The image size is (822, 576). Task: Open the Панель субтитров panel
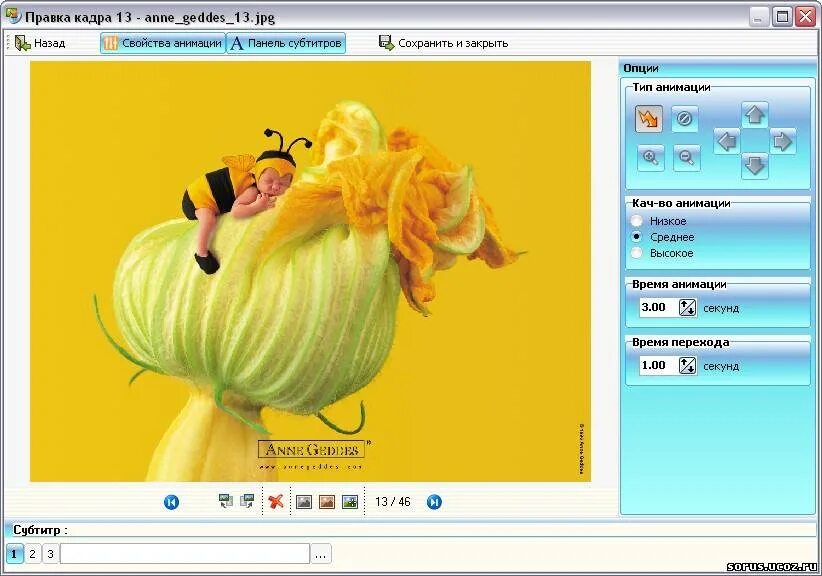coord(286,43)
